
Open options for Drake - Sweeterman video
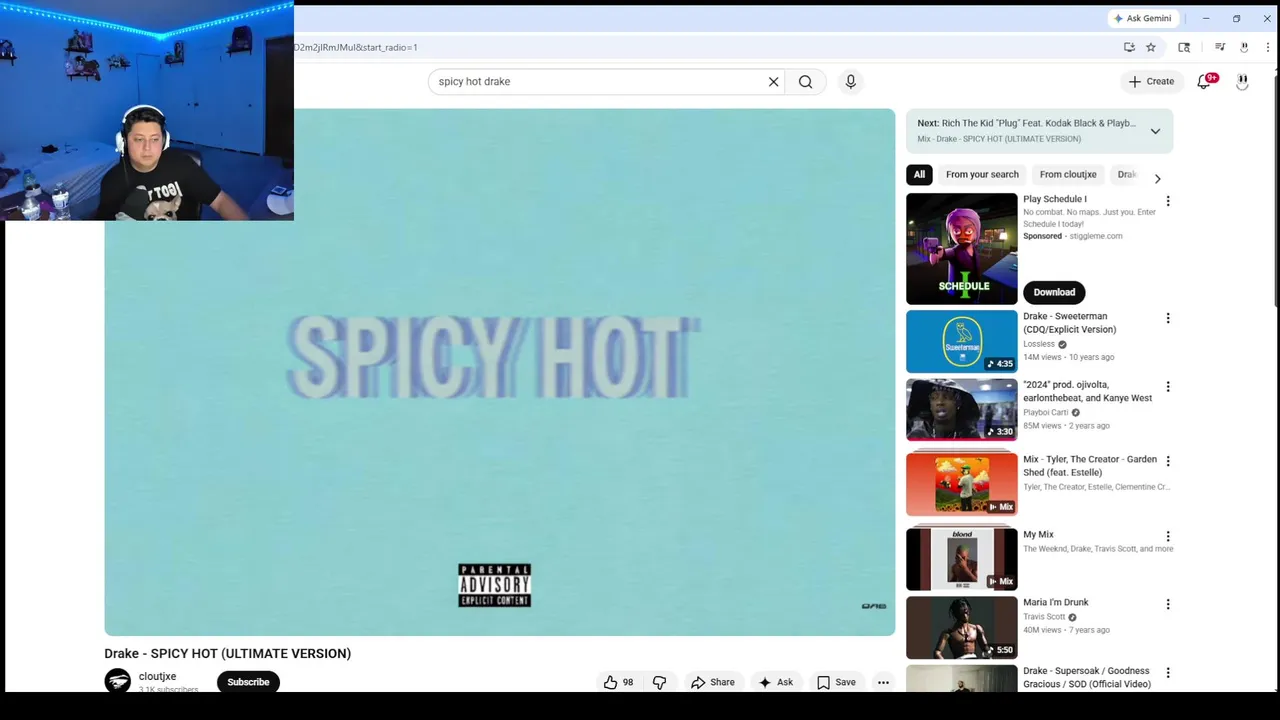1167,318
